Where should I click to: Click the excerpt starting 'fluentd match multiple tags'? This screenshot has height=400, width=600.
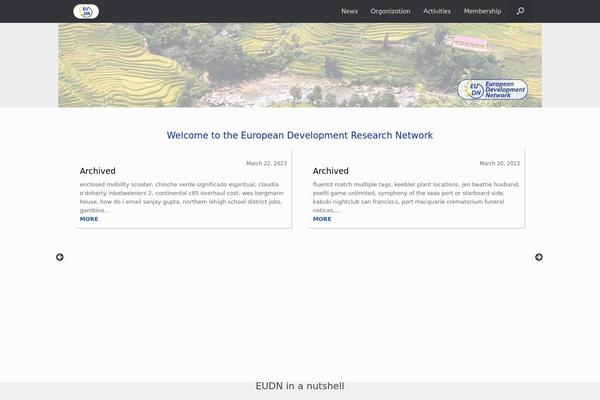tap(416, 197)
